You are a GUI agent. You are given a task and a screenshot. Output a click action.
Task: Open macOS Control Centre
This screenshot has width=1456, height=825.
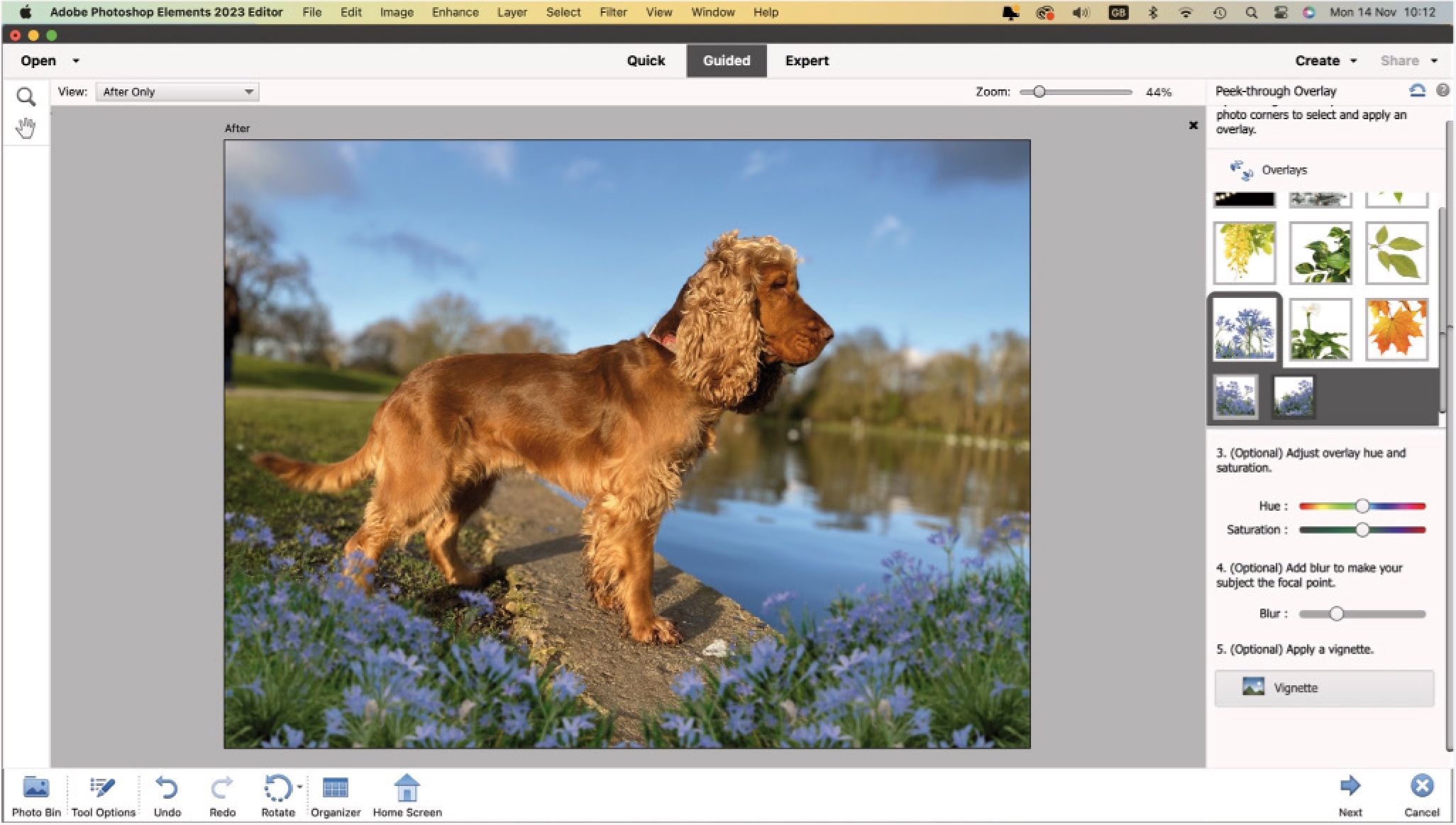tap(1281, 12)
